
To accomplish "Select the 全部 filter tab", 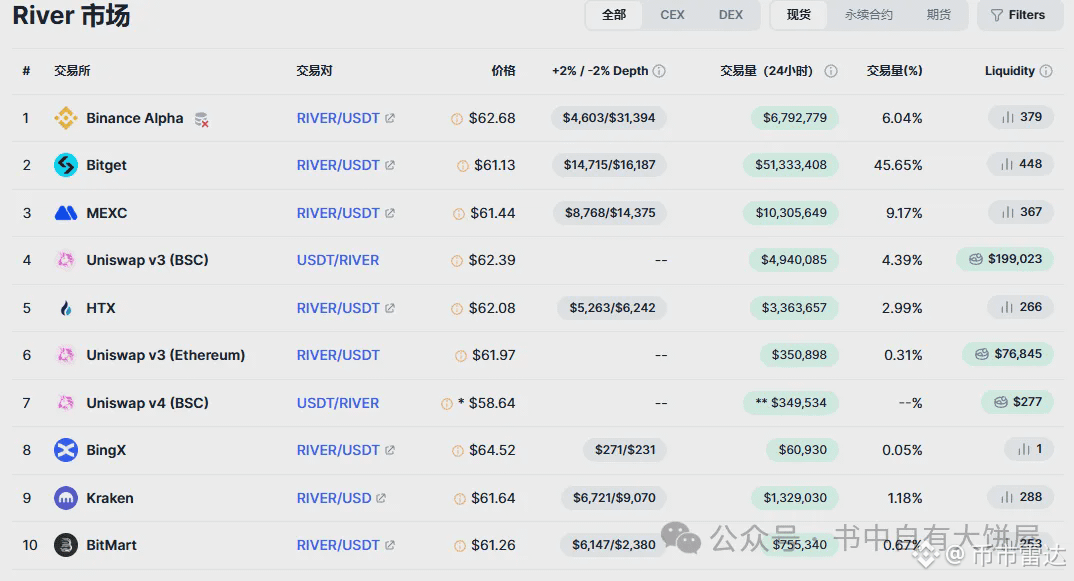I will coord(614,15).
